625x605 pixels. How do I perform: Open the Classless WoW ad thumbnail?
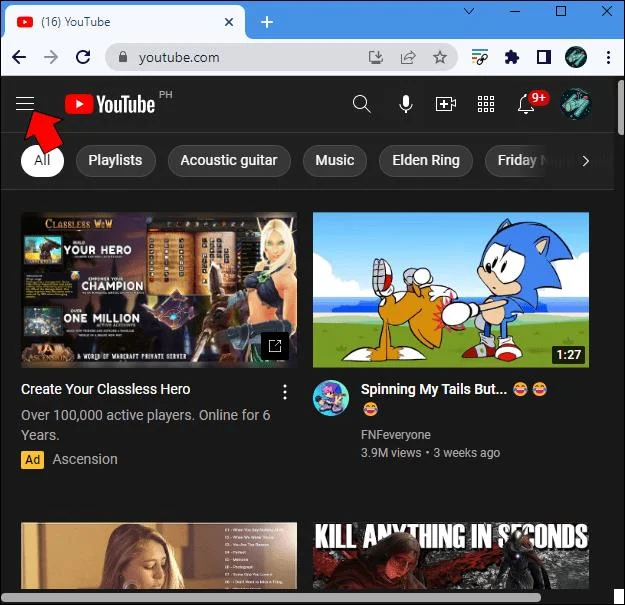(x=159, y=290)
